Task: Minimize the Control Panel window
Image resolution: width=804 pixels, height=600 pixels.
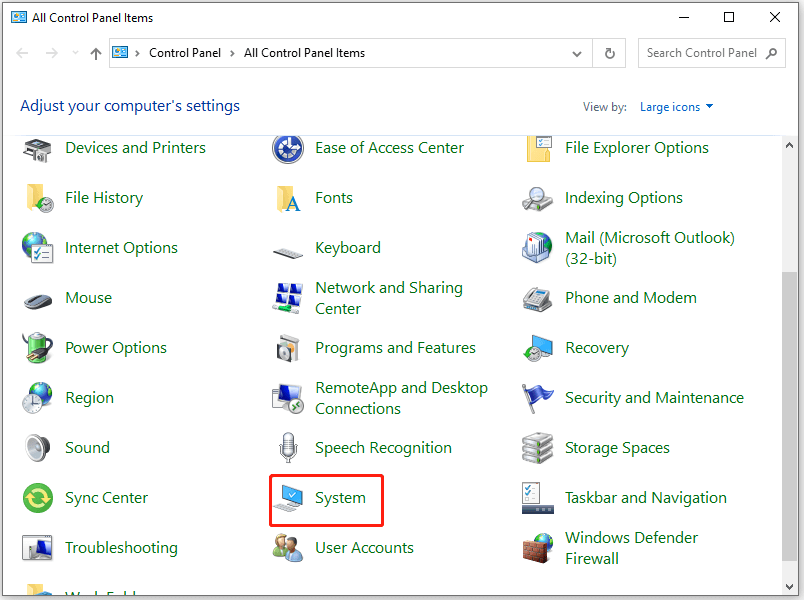Action: [x=684, y=17]
